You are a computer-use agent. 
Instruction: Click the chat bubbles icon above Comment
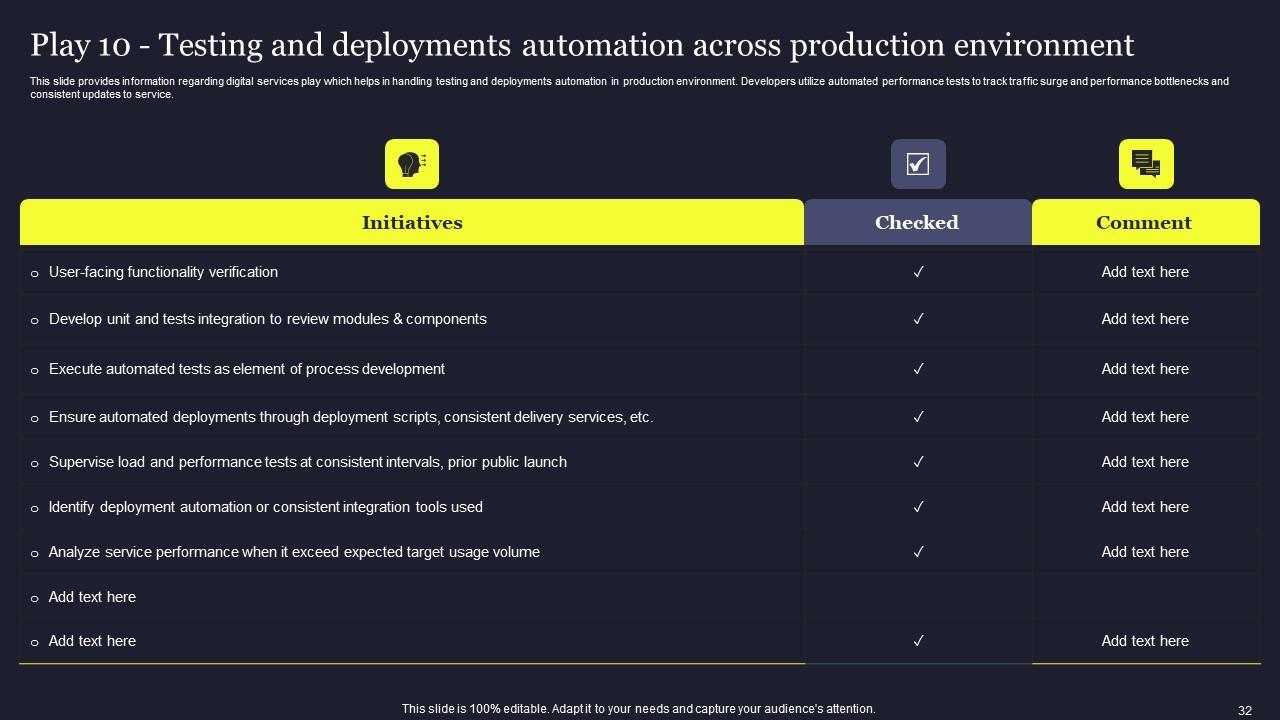click(1146, 164)
